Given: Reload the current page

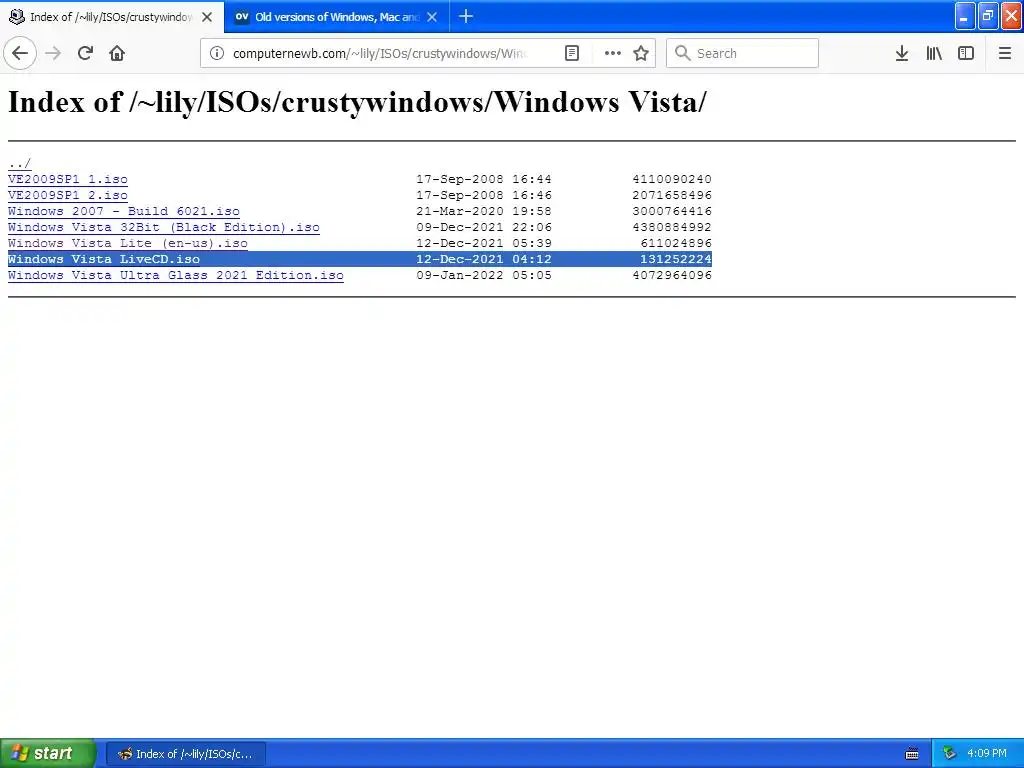Looking at the screenshot, I should click(85, 54).
